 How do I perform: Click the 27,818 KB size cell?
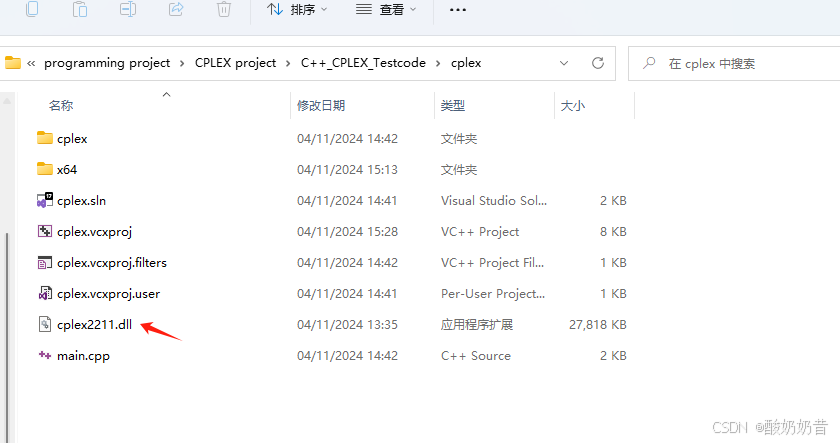(598, 325)
